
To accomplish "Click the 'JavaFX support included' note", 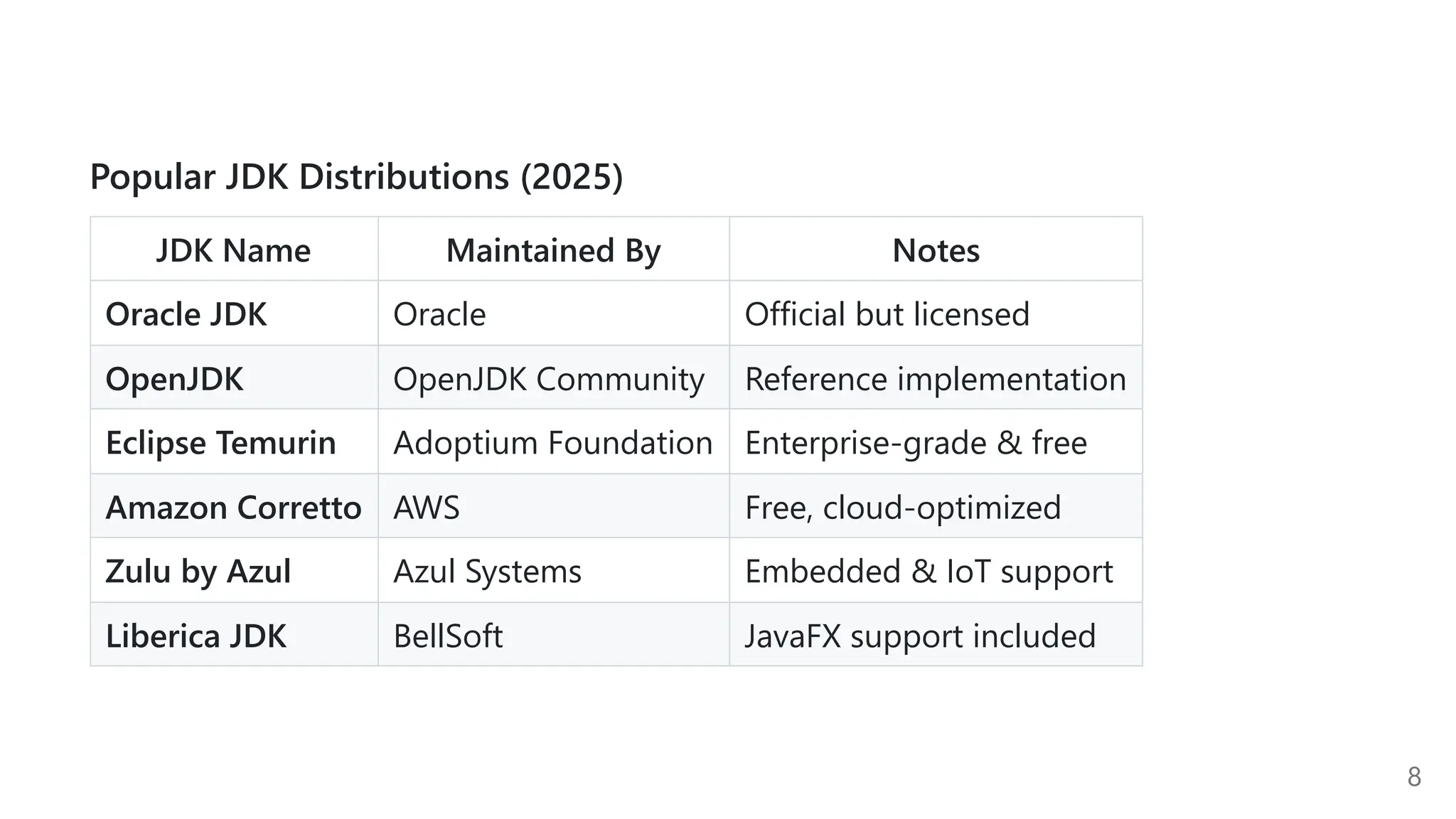I will [936, 636].
